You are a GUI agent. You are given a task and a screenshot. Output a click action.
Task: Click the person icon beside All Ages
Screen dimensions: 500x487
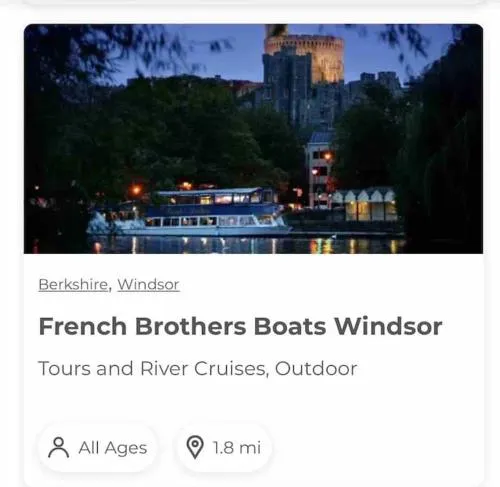tap(59, 448)
